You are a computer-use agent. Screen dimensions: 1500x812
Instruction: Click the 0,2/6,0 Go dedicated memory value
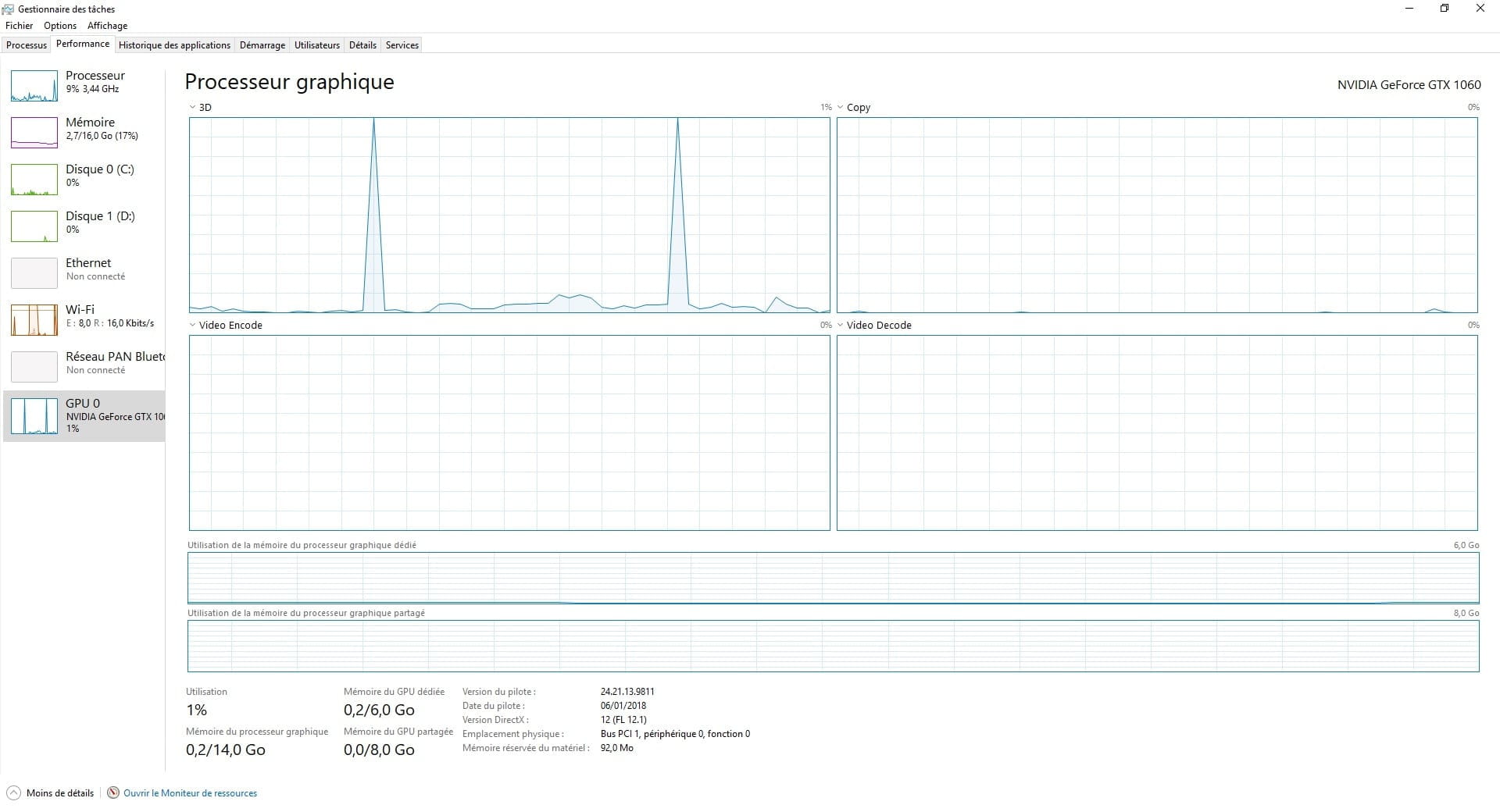379,710
